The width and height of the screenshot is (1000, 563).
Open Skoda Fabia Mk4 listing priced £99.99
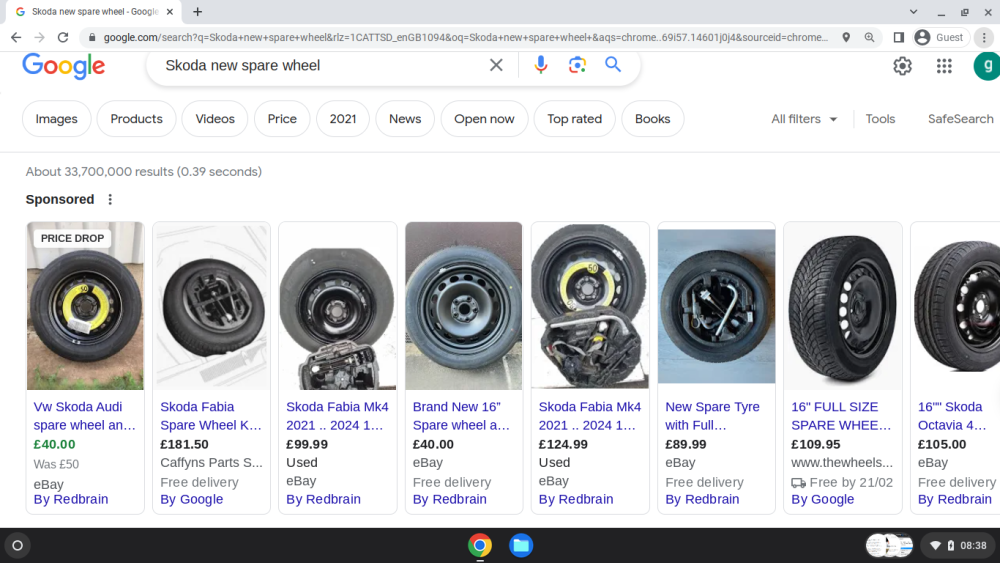click(337, 416)
